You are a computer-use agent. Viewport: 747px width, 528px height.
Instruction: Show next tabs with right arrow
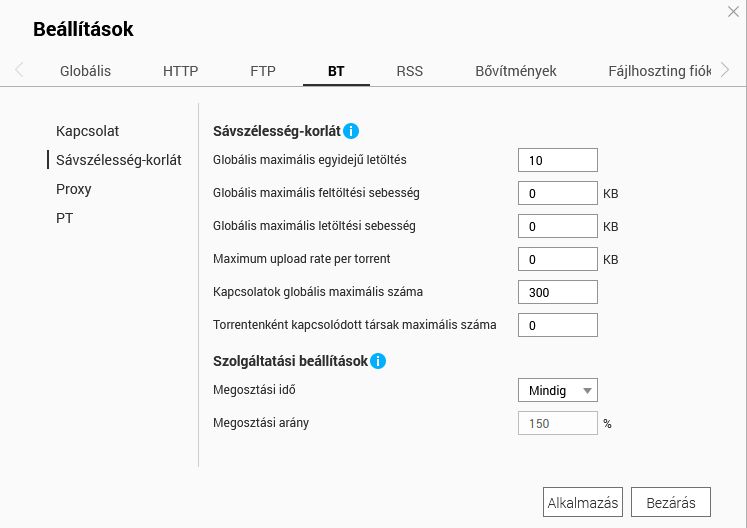click(x=725, y=70)
